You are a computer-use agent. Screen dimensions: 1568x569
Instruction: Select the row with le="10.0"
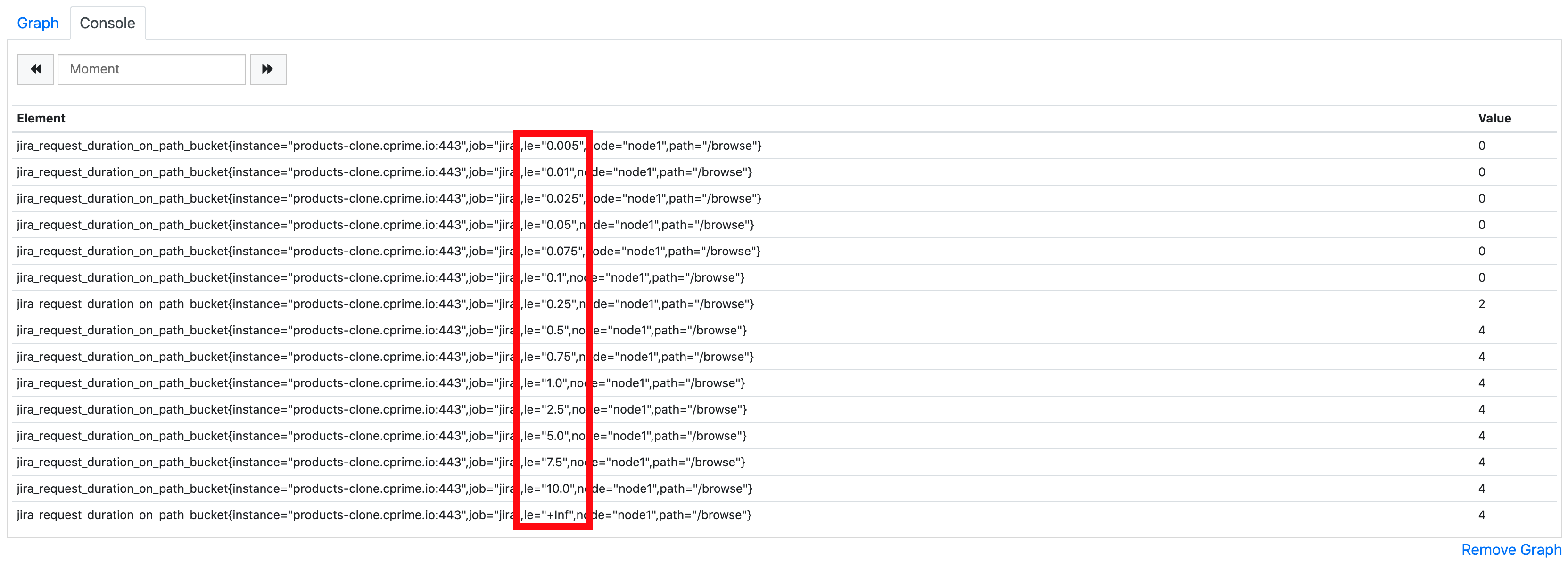pos(784,489)
